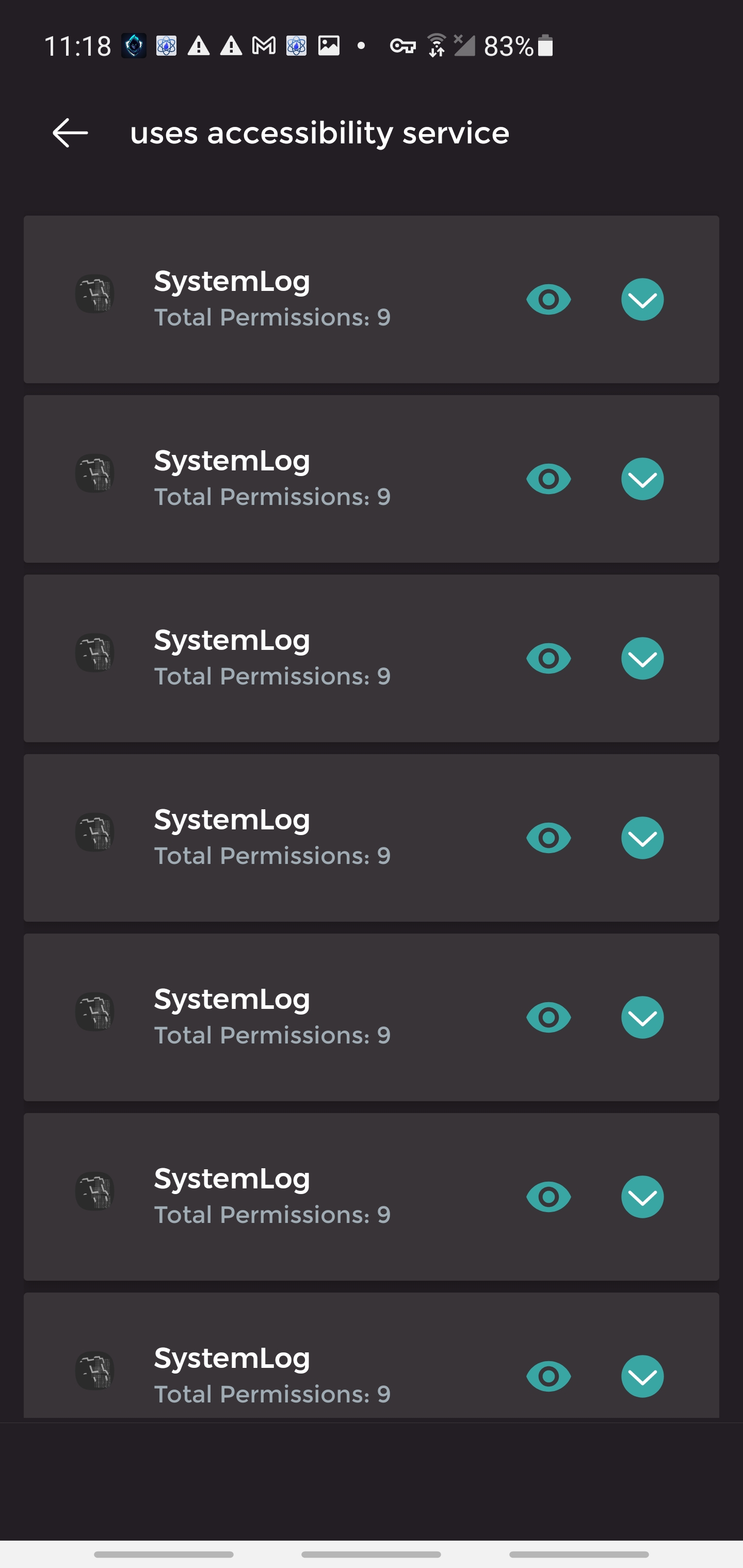Expand the seventh SystemLog entry with its chevron

point(642,1376)
